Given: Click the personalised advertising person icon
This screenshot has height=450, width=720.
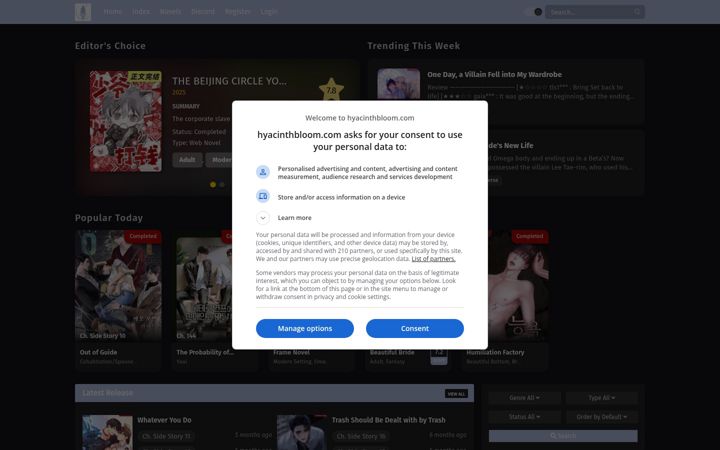Looking at the screenshot, I should pyautogui.click(x=263, y=172).
